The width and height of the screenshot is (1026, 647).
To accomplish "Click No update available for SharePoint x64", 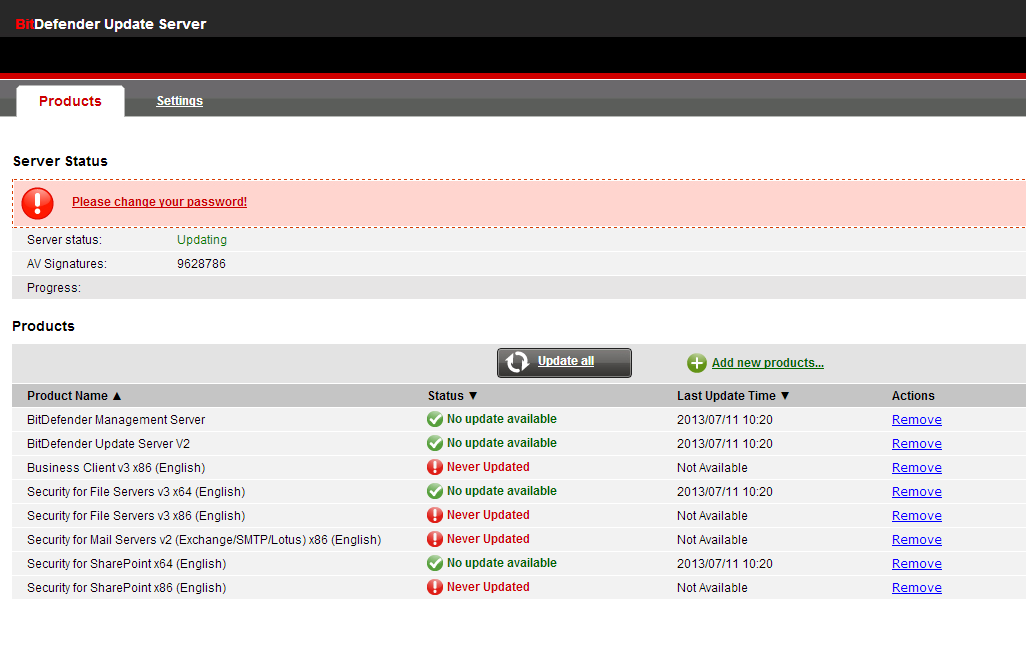I will click(x=502, y=563).
